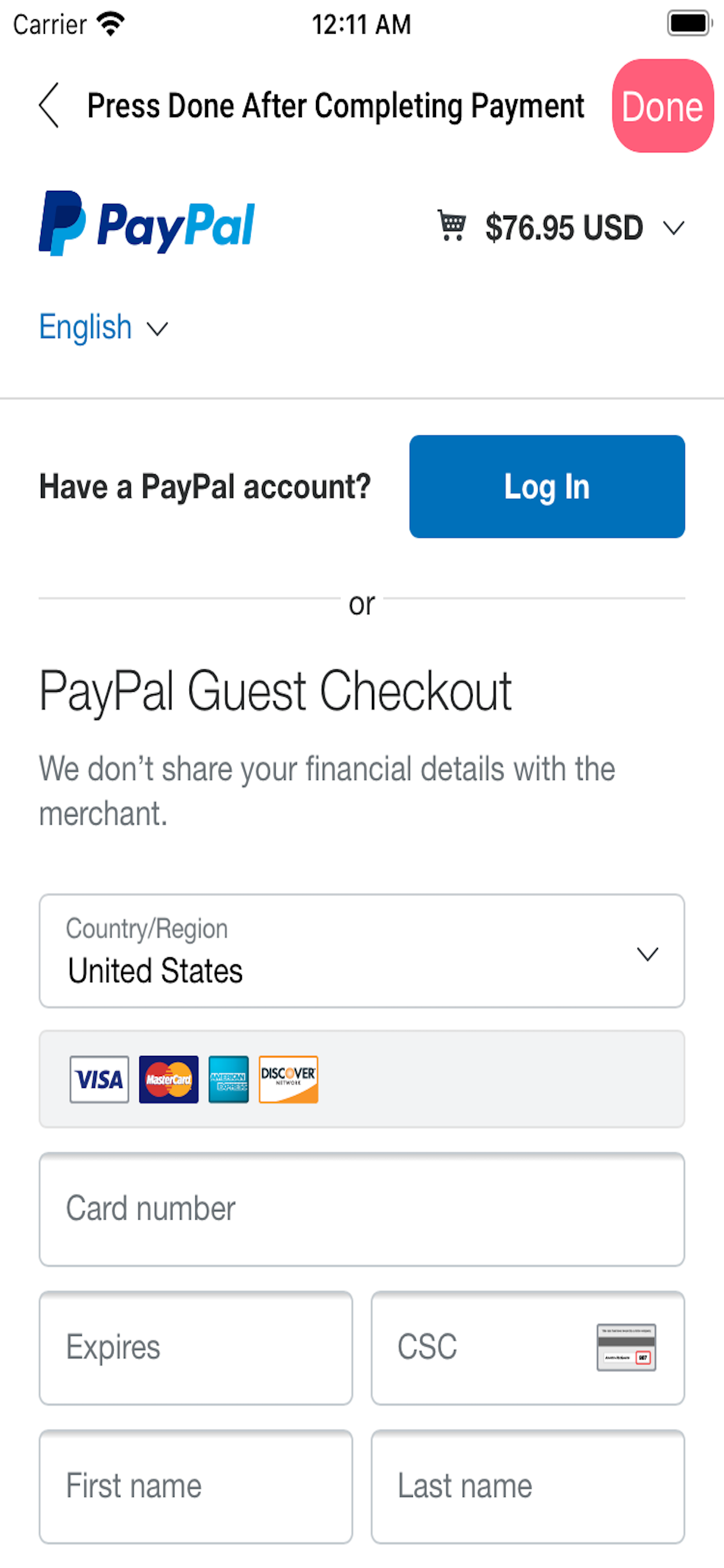
Task: Focus the First name field
Action: coord(196,1486)
